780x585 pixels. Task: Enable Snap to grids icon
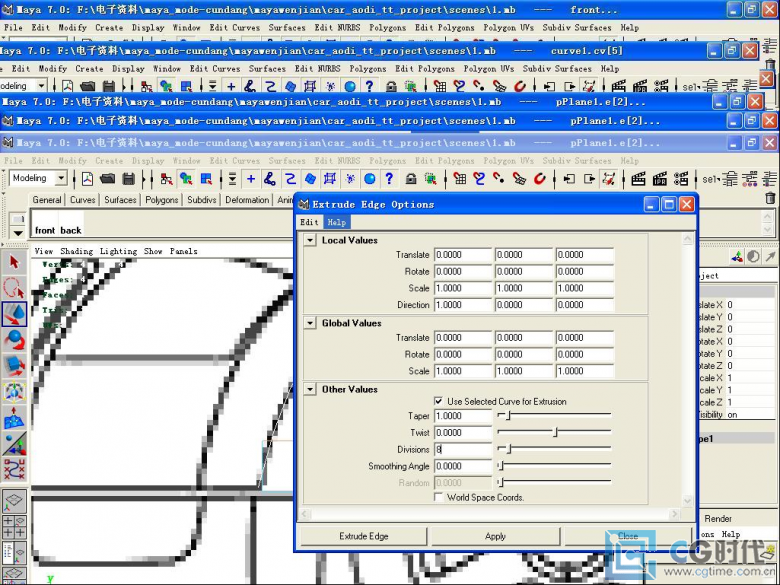click(460, 179)
